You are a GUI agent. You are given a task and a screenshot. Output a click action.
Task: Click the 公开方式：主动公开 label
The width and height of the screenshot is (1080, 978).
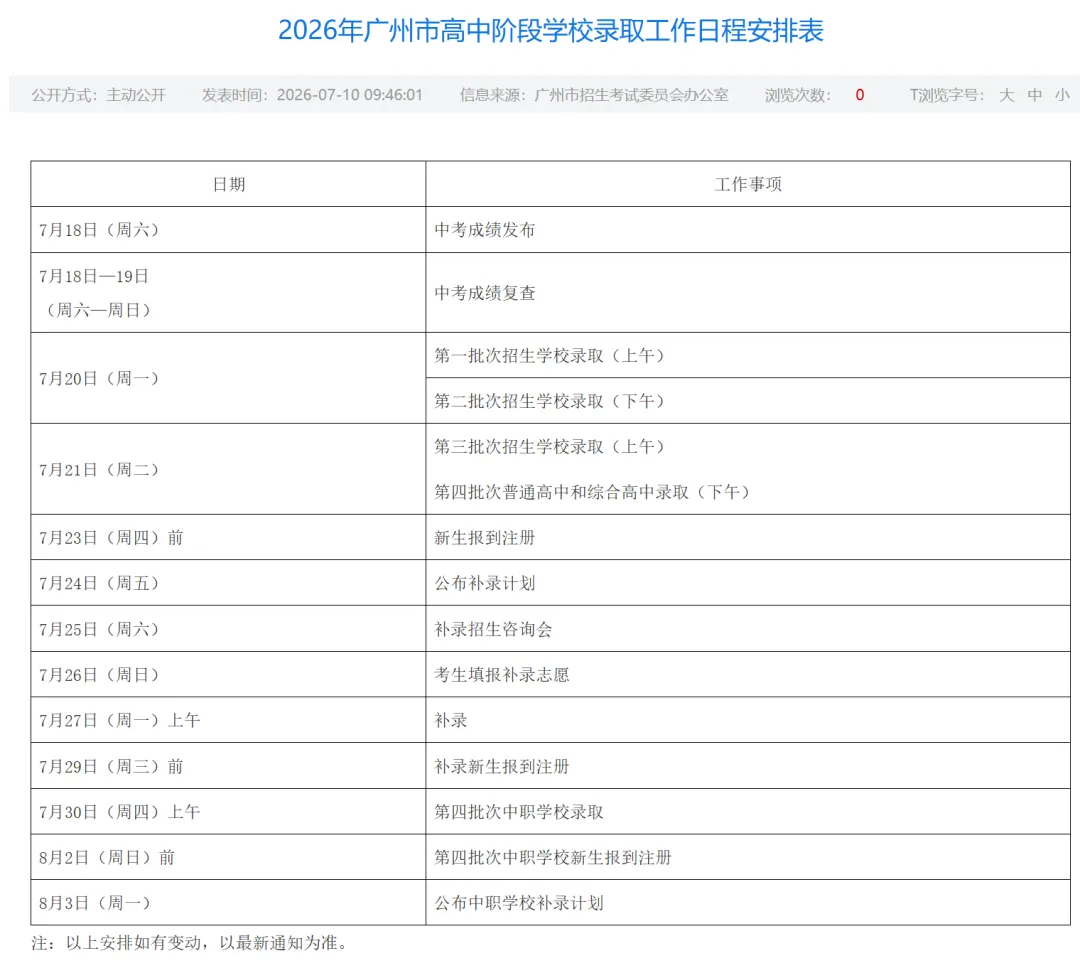click(x=98, y=95)
